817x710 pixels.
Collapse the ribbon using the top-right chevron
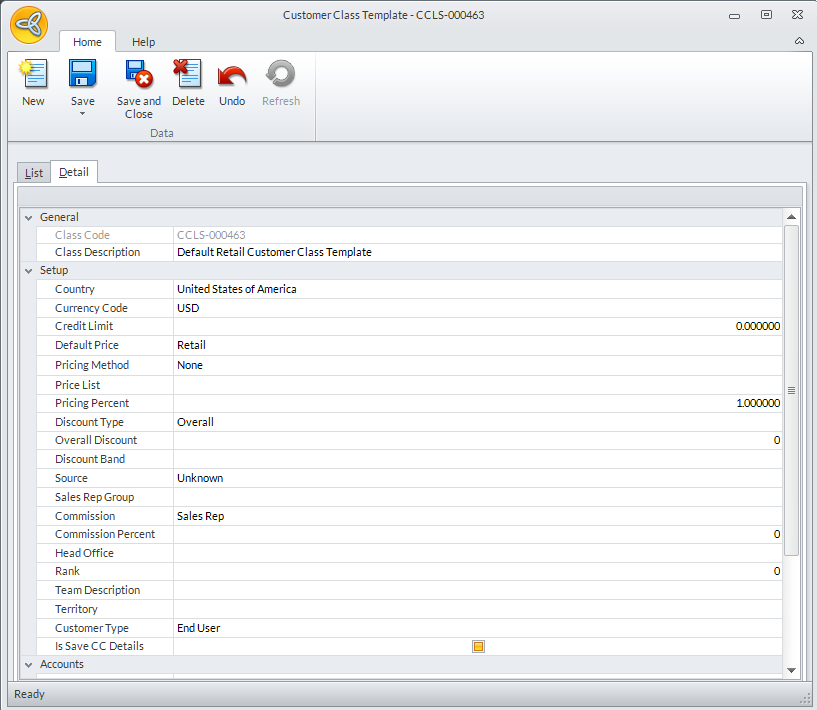(799, 41)
